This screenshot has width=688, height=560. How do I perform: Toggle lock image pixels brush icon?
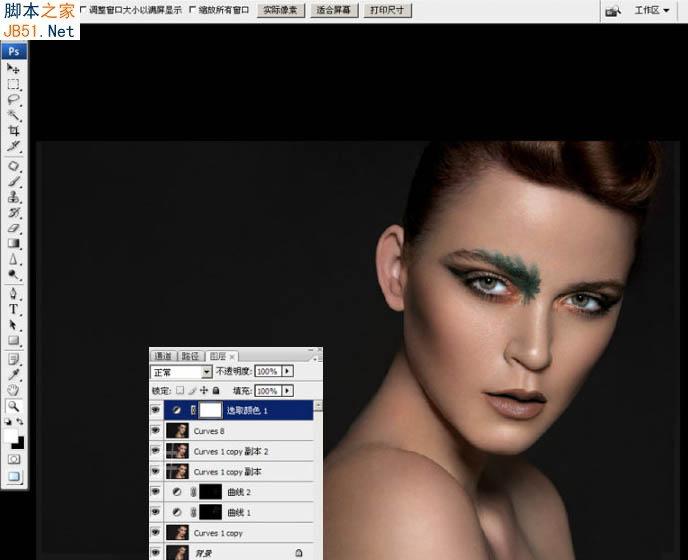click(x=192, y=390)
